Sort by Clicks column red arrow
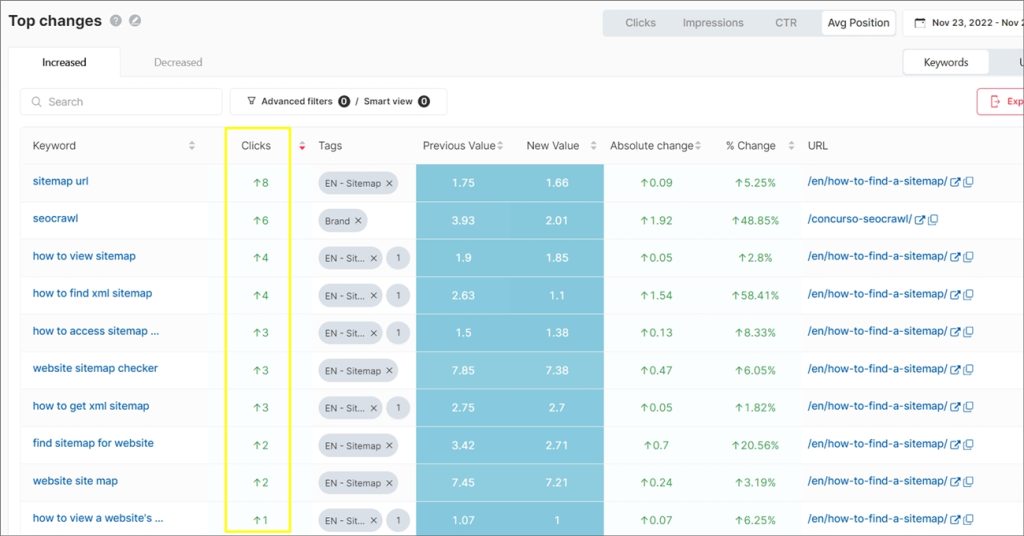 [302, 146]
